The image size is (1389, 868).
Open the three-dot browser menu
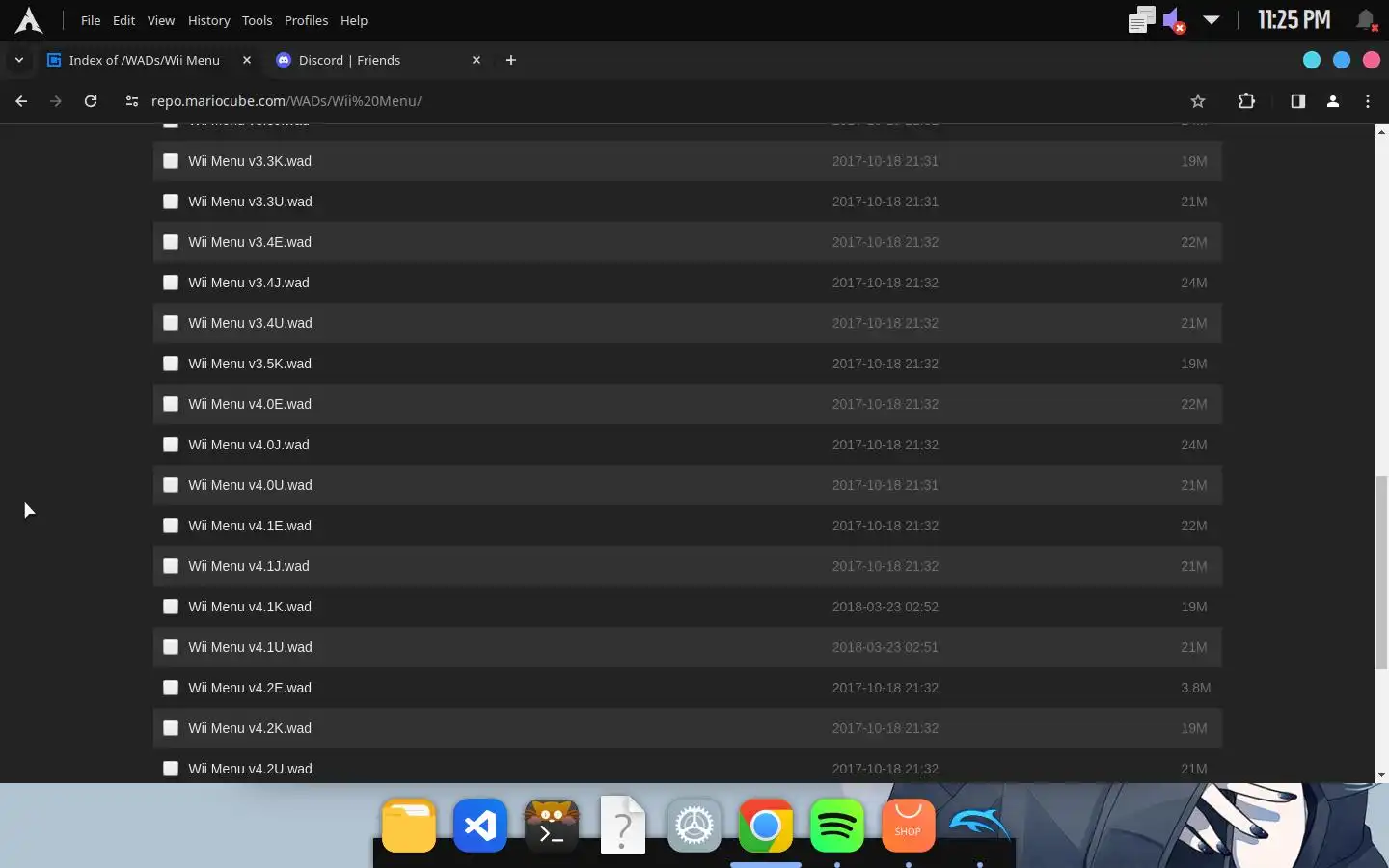tap(1368, 101)
